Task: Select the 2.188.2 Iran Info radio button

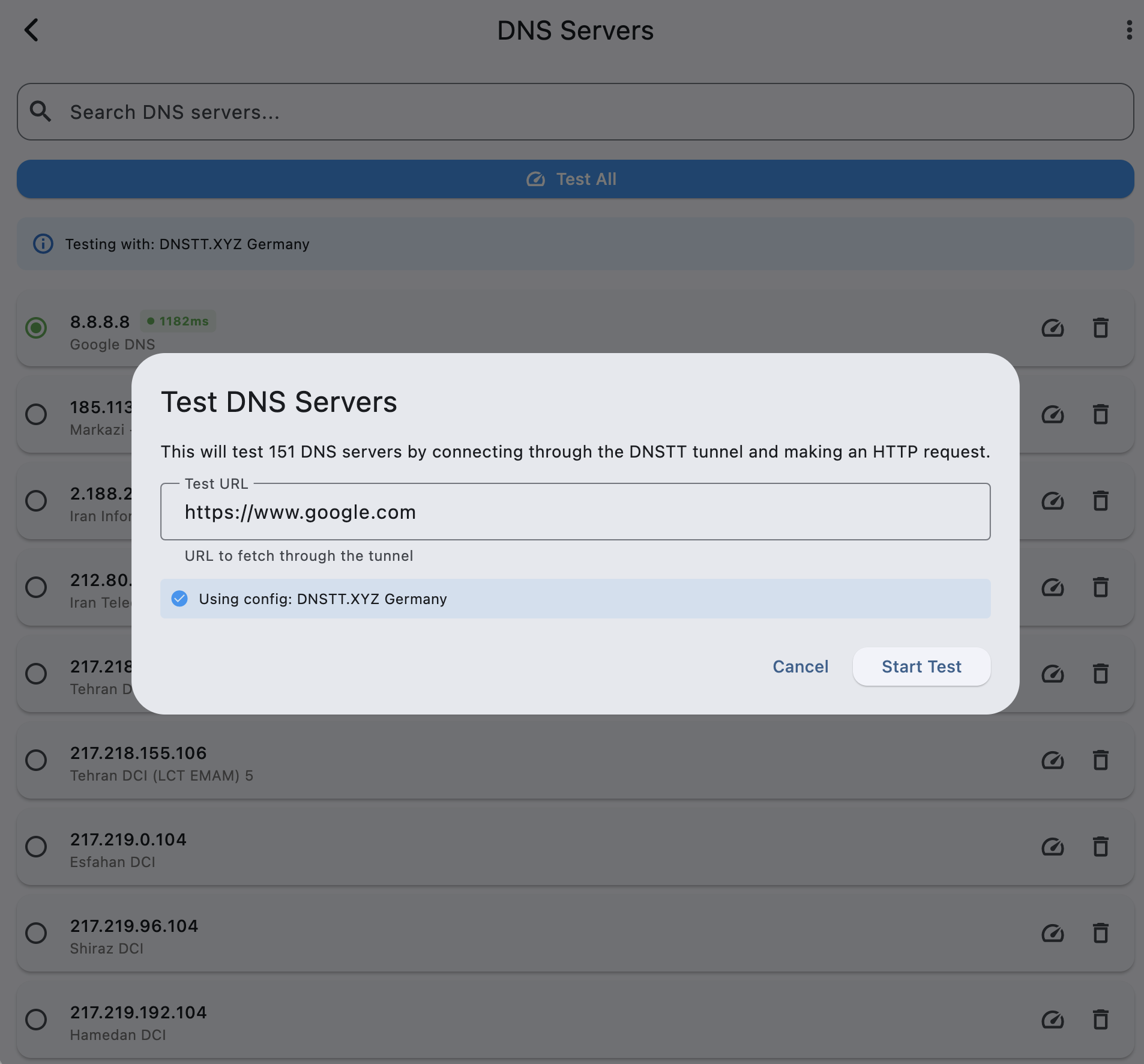Action: (36, 501)
